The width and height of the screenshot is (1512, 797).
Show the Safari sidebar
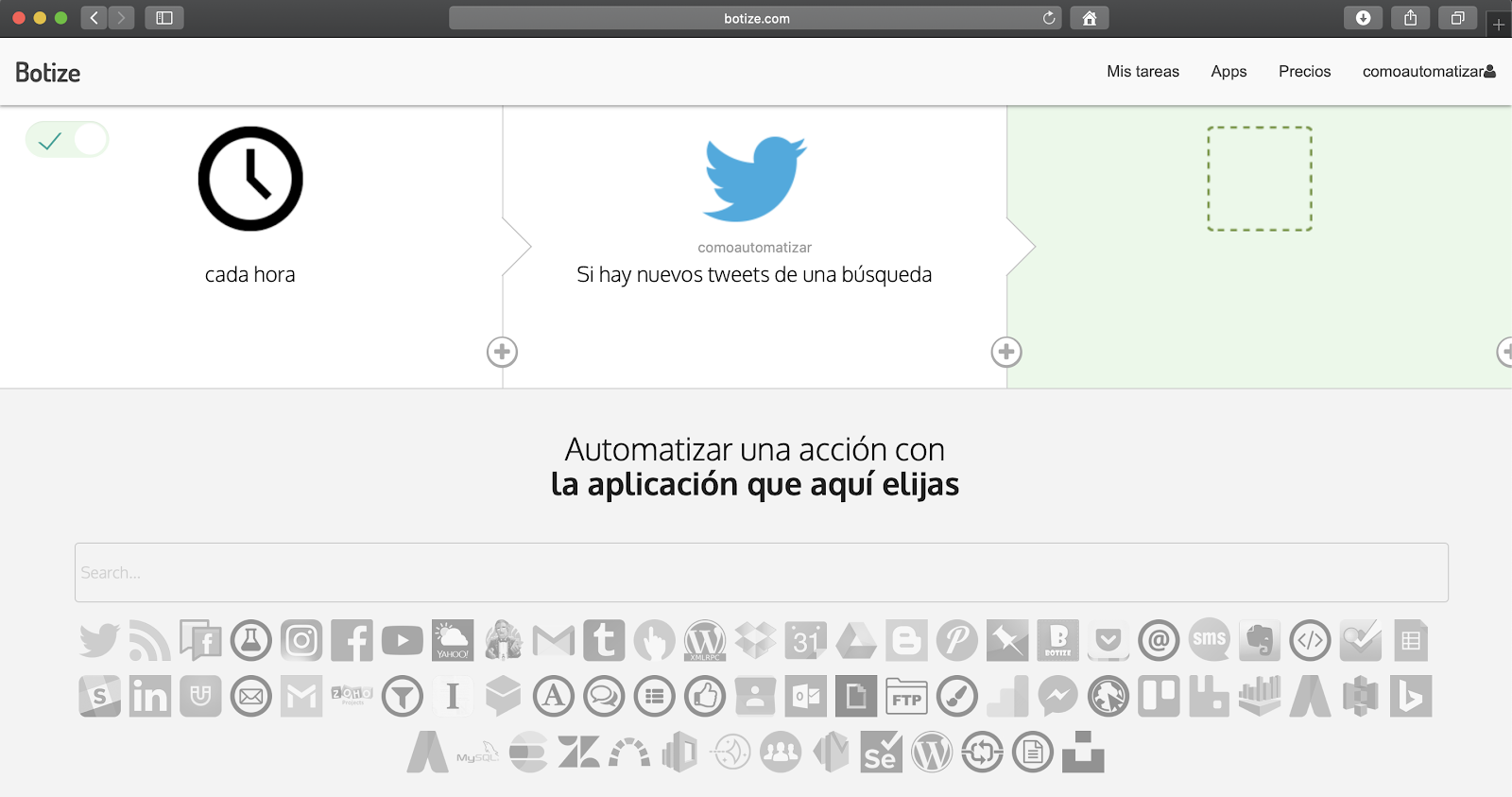[164, 18]
